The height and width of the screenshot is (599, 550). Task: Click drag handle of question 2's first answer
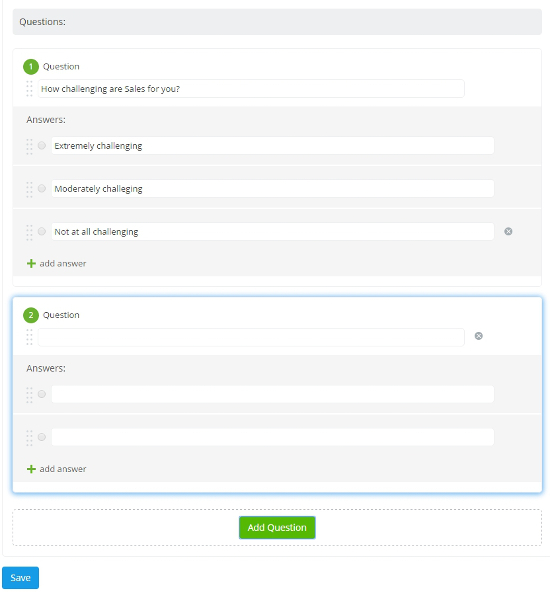tap(29, 395)
